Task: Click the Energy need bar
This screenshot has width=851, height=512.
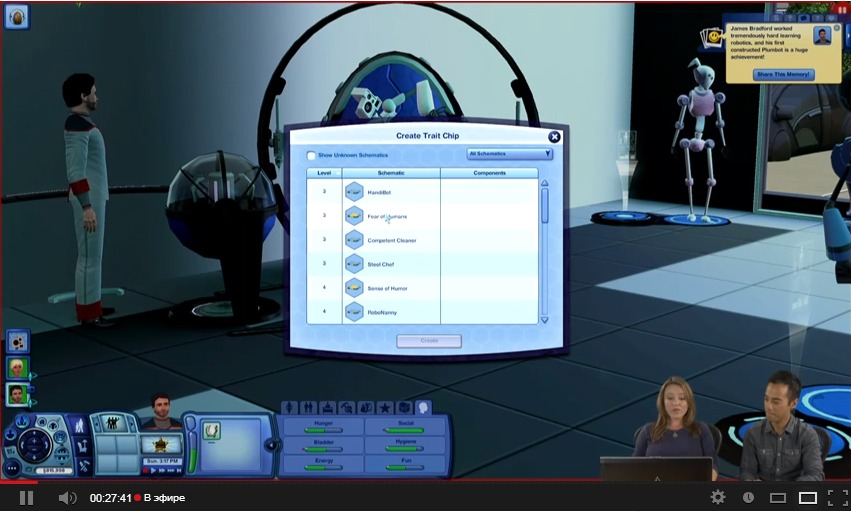Action: click(323, 467)
